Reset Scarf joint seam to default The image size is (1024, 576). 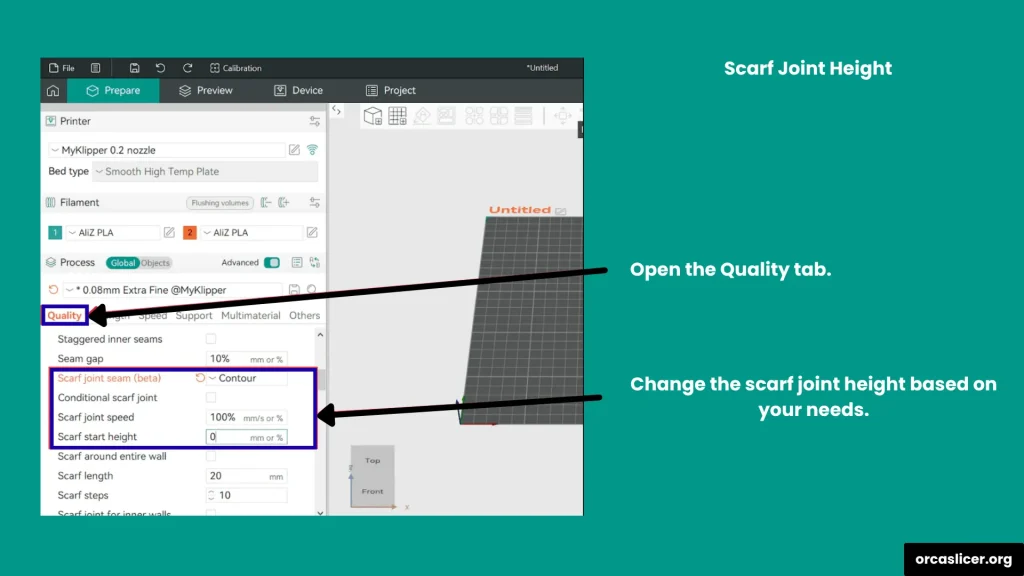(x=200, y=379)
